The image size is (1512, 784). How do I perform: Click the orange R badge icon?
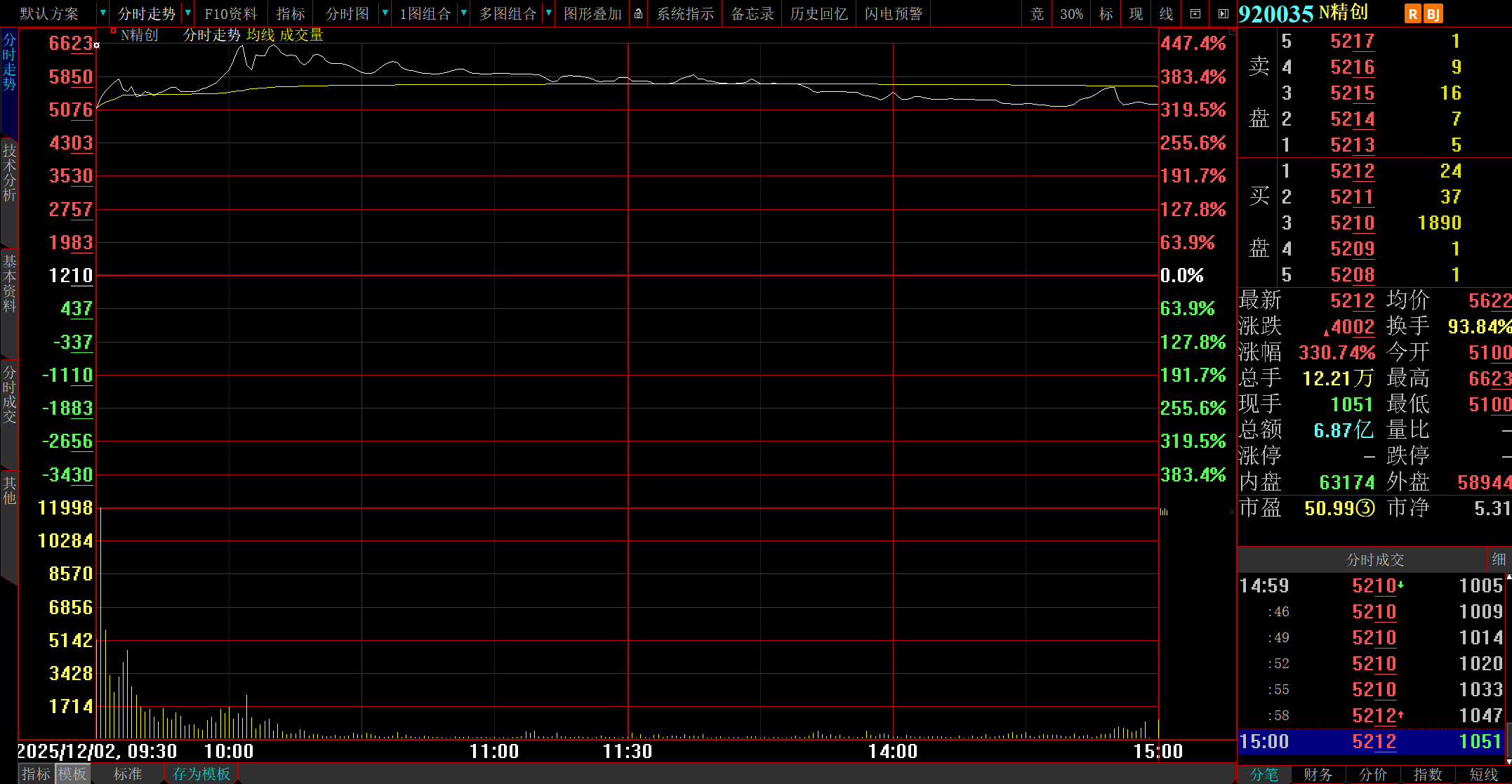pyautogui.click(x=1413, y=13)
